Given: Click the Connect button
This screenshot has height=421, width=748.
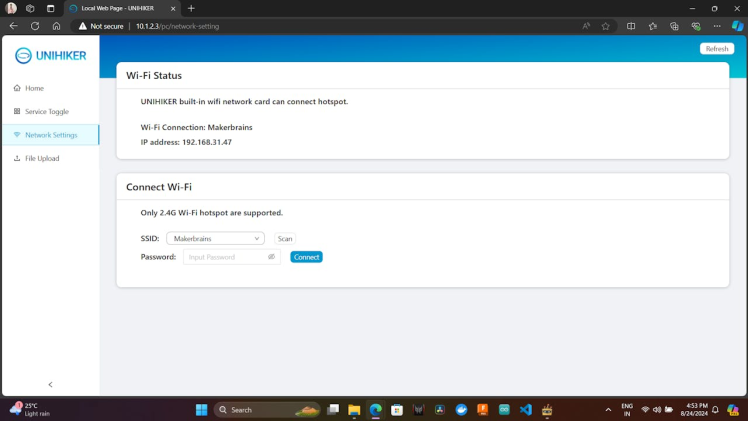Looking at the screenshot, I should pyautogui.click(x=306, y=257).
